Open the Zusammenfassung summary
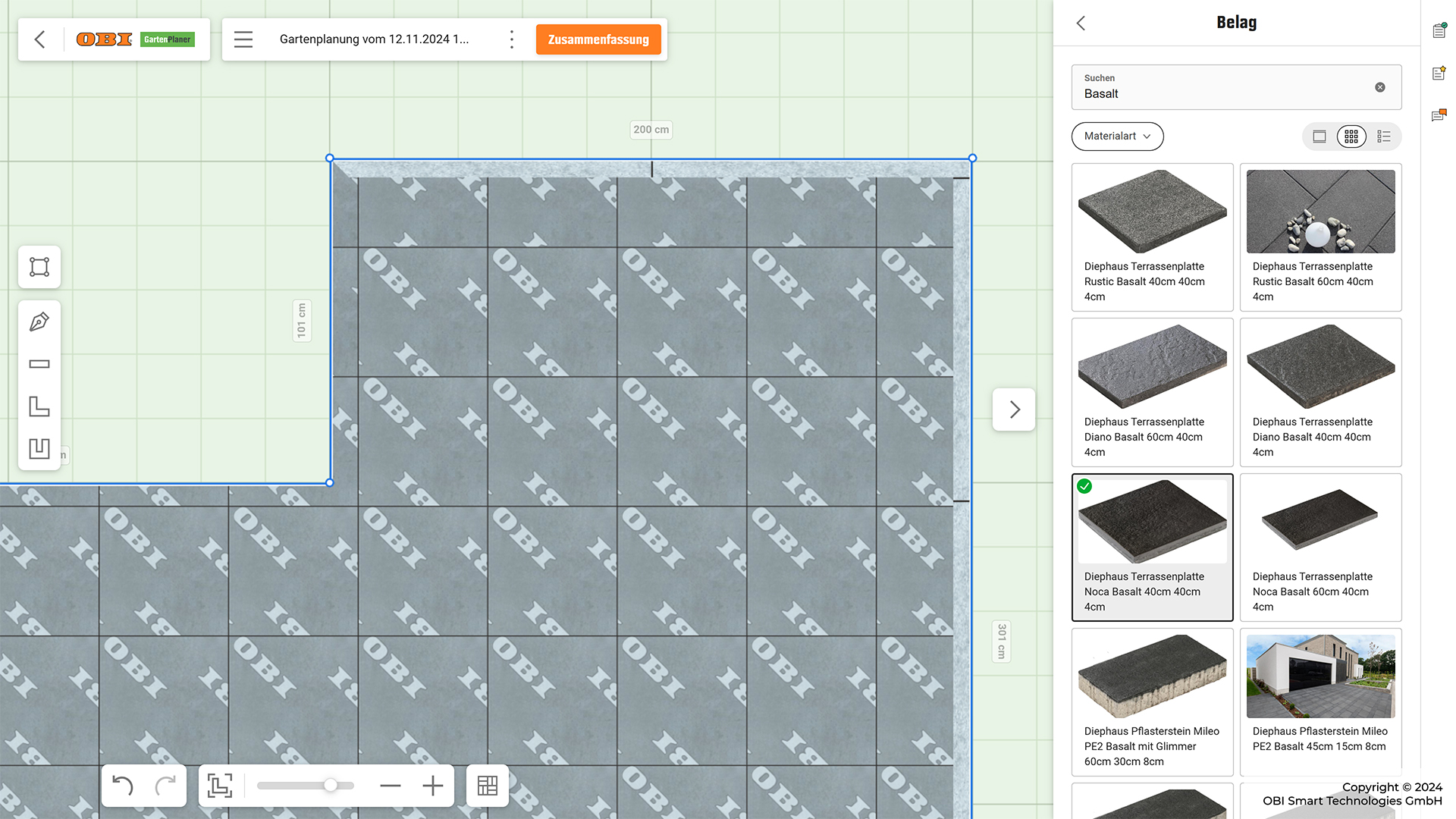 [x=598, y=39]
